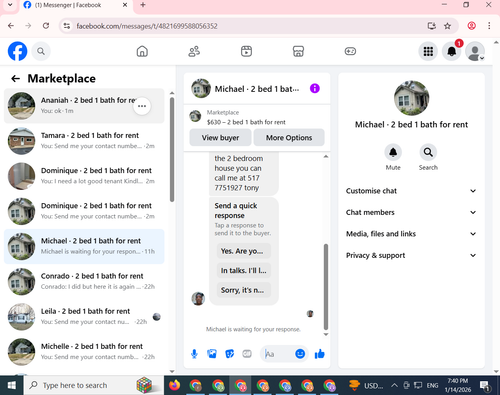Open Ananiah conversation

coord(84,106)
